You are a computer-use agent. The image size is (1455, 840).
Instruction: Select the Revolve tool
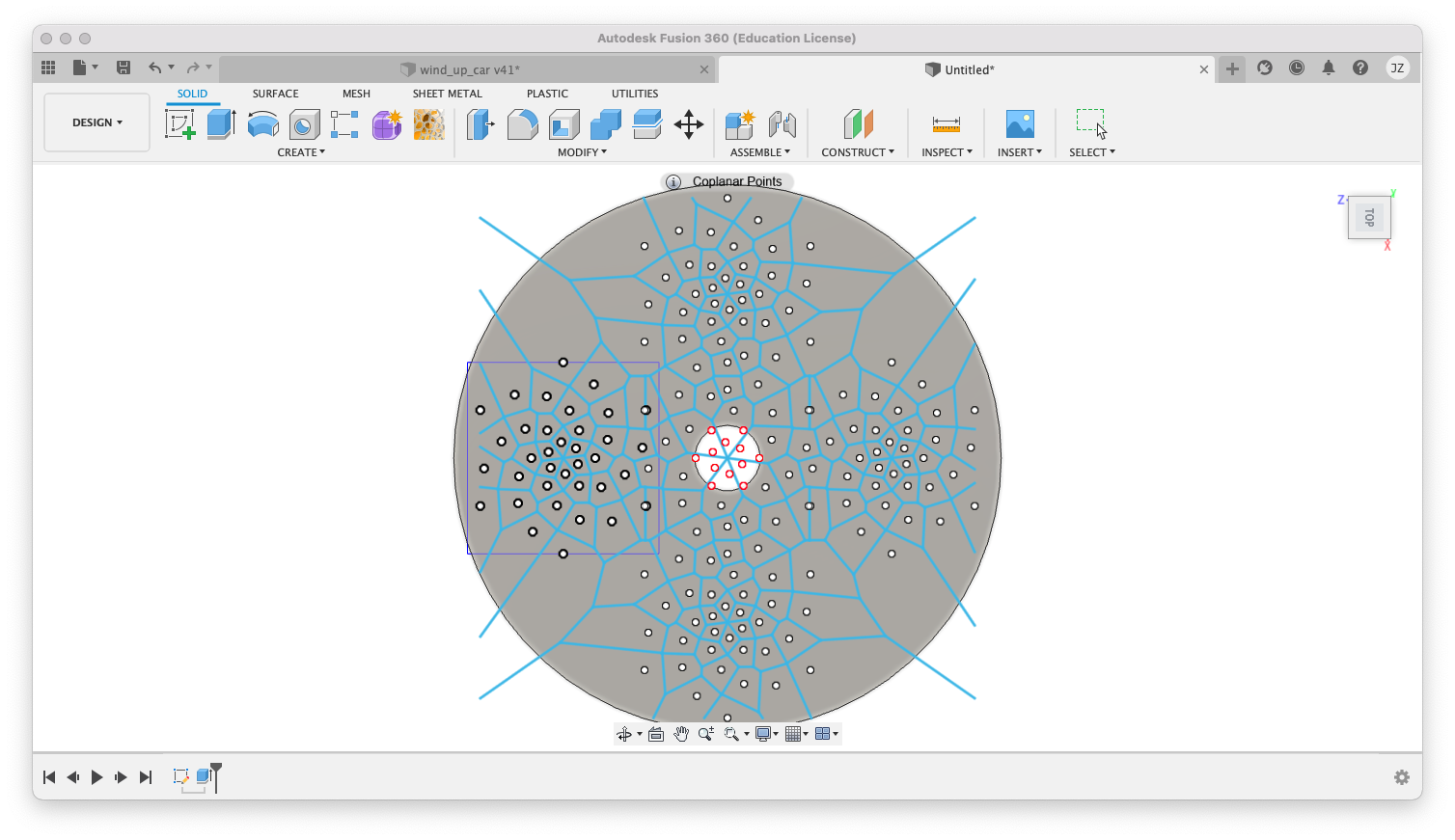(262, 124)
